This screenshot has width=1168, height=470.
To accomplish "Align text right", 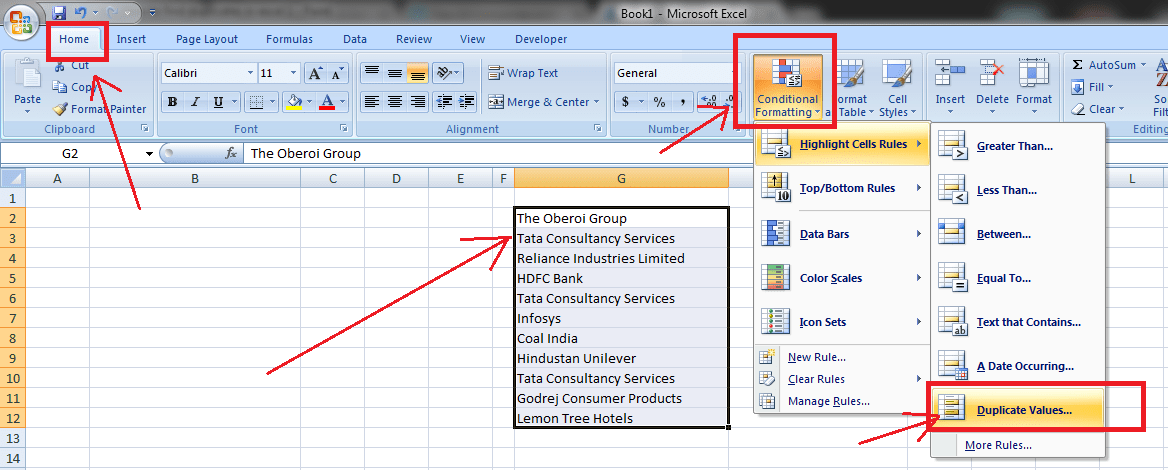I will click(417, 102).
